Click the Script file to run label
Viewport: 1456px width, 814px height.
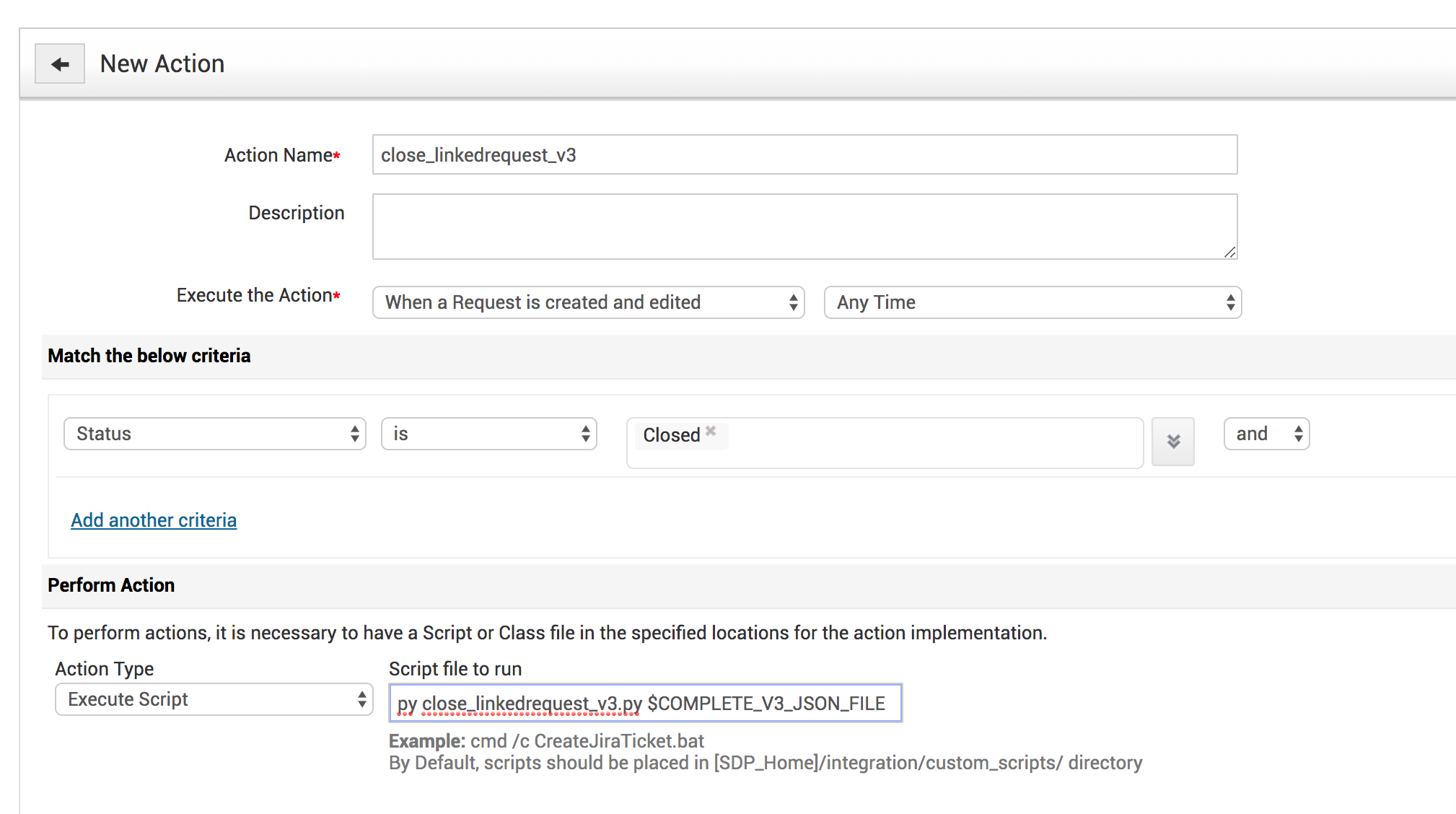click(455, 669)
